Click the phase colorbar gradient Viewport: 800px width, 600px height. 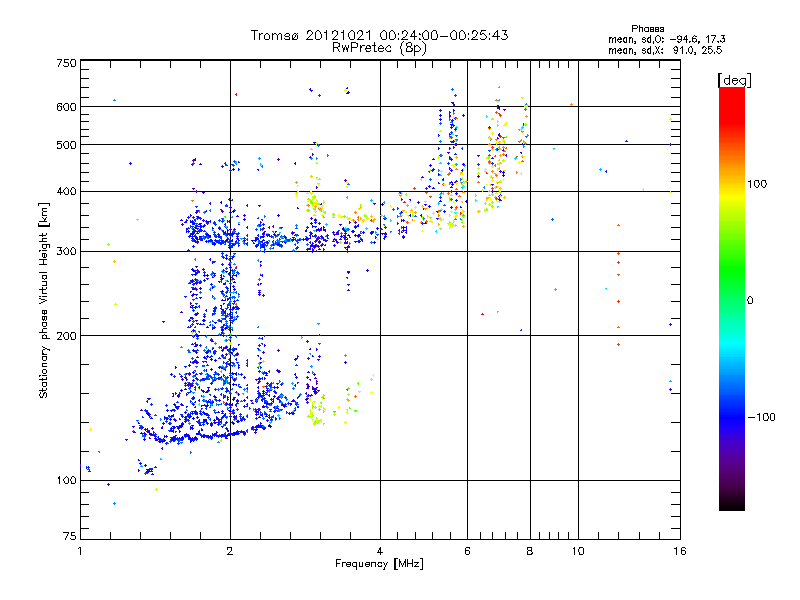pos(732,298)
